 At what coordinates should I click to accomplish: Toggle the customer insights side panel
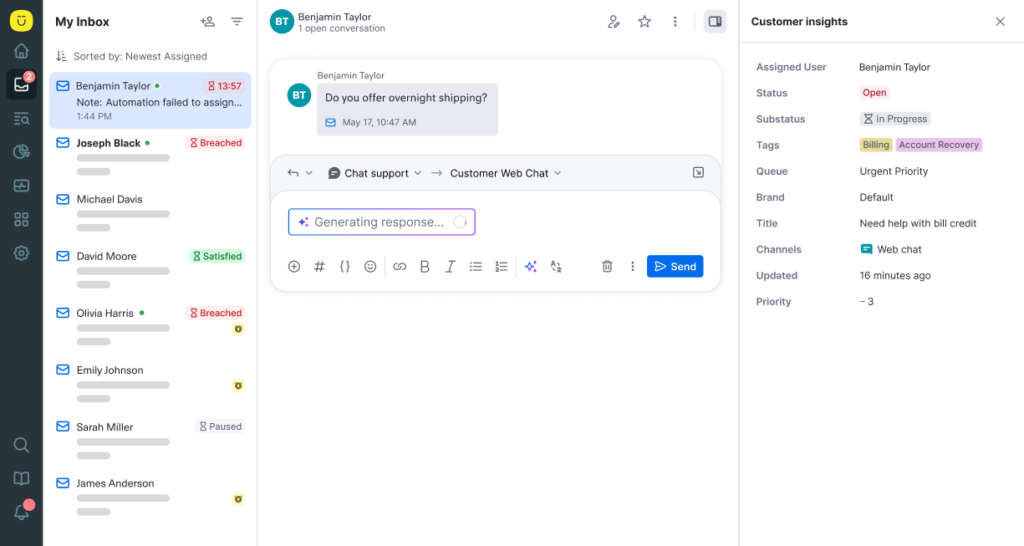coord(714,22)
